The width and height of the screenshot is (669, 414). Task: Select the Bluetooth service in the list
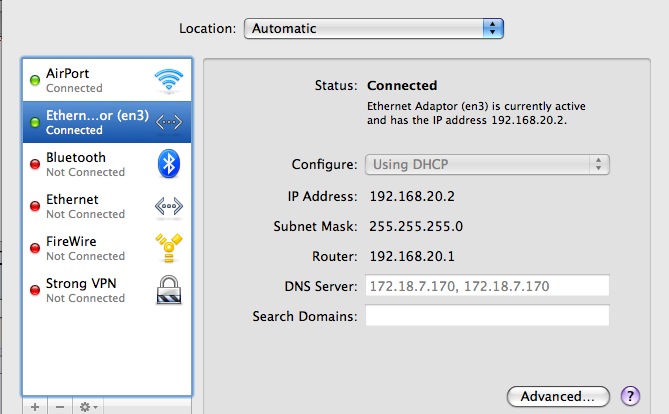107,164
